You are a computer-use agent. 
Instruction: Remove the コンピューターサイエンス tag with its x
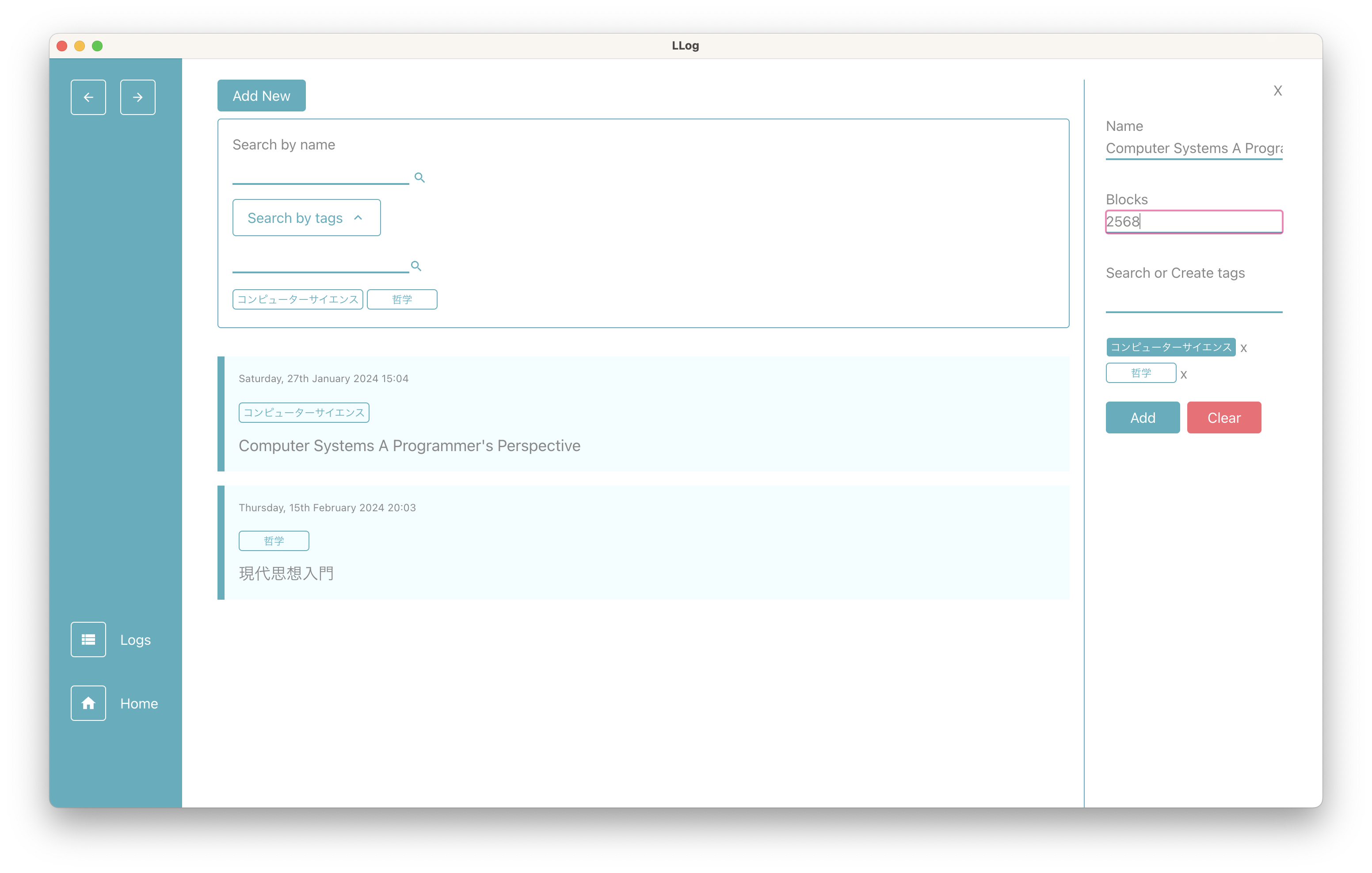click(x=1243, y=348)
